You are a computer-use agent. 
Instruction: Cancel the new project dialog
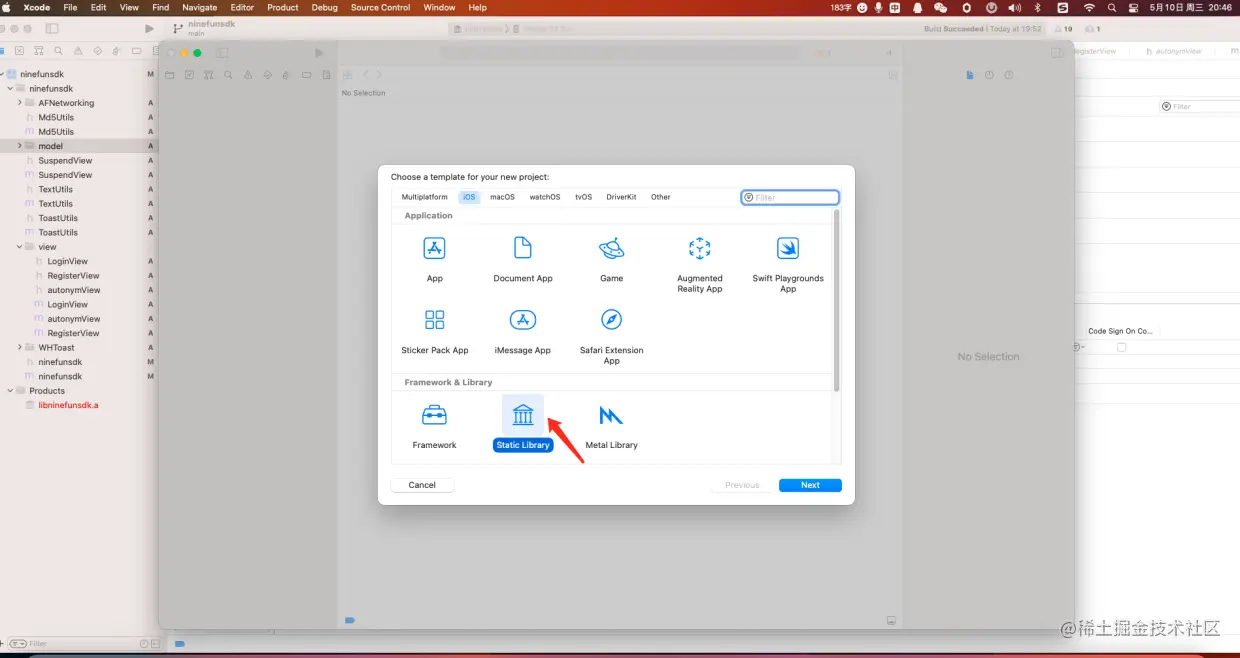[422, 485]
